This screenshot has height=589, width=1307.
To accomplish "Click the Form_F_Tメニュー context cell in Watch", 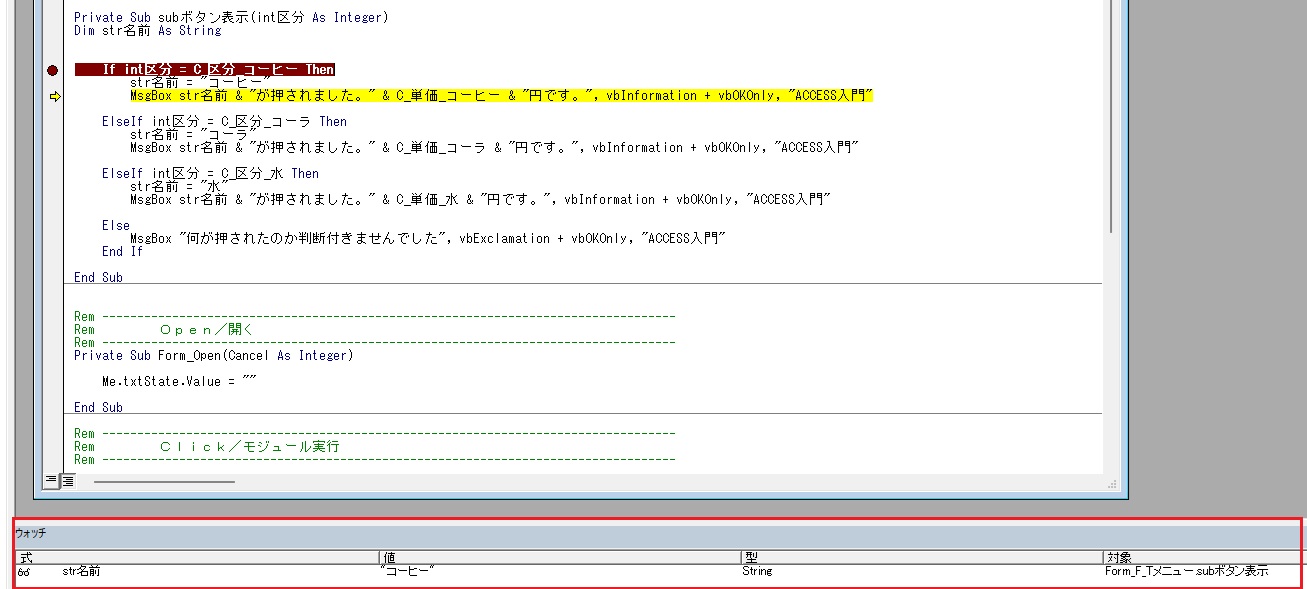I will [x=1186, y=572].
